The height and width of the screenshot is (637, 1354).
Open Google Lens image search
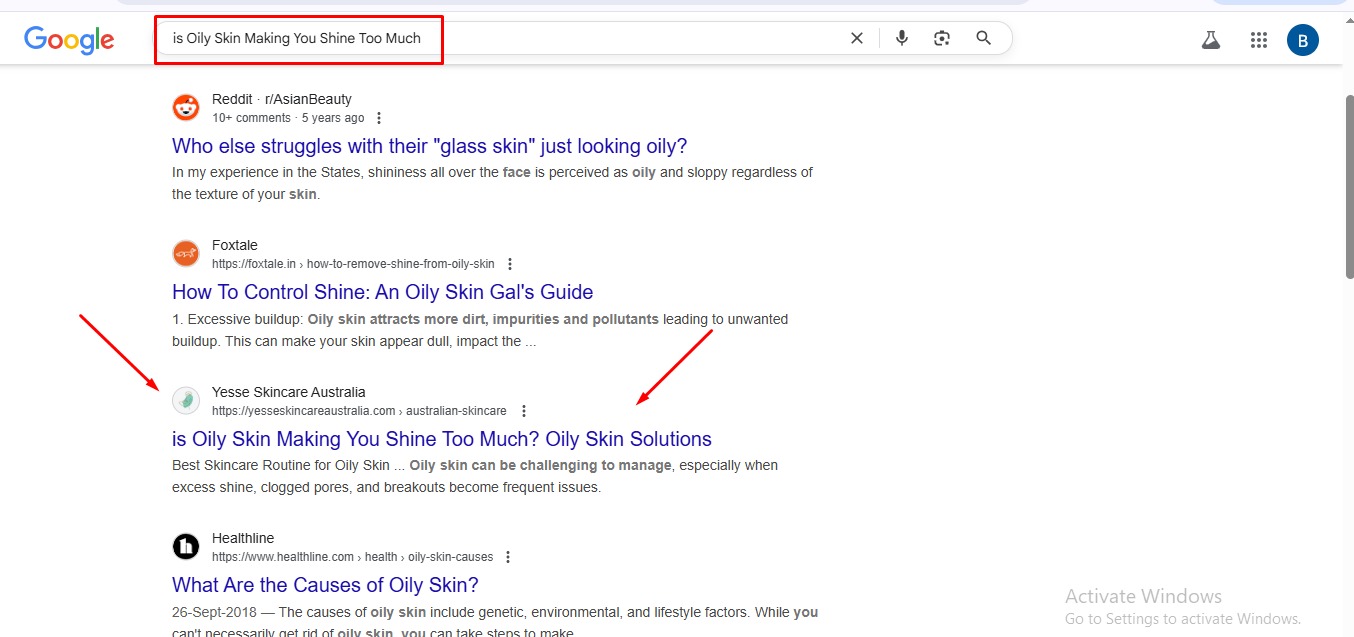942,38
